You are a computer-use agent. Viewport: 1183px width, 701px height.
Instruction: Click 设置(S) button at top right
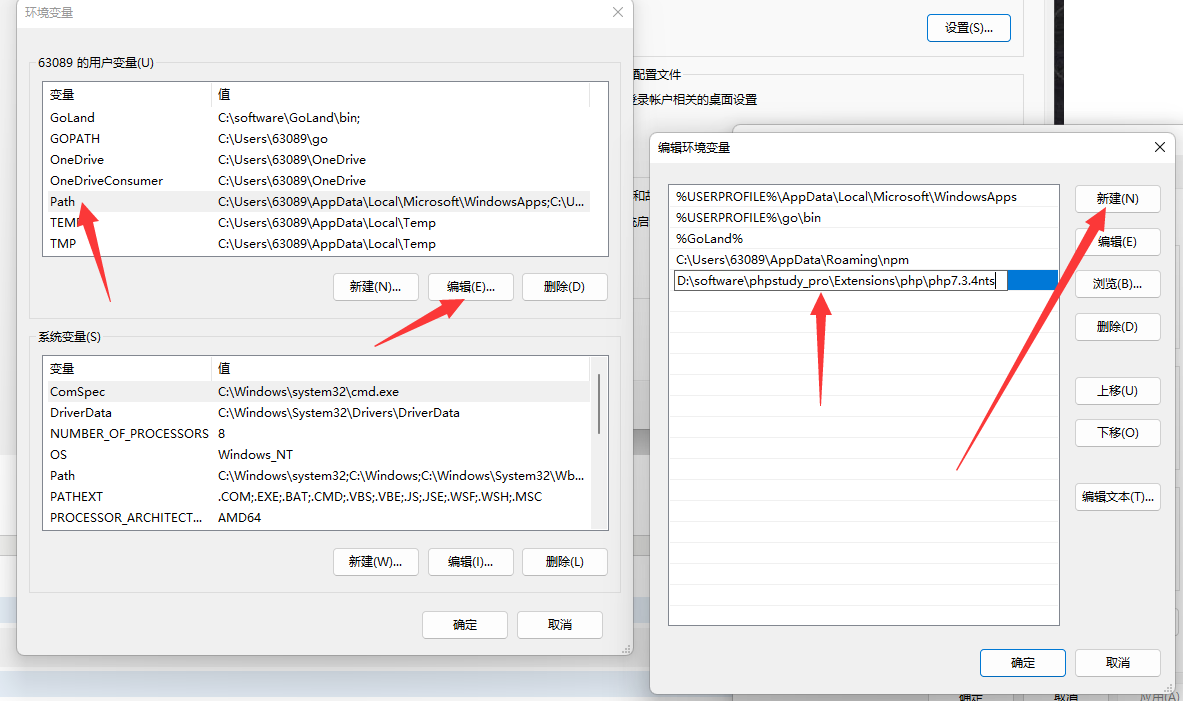[x=967, y=27]
